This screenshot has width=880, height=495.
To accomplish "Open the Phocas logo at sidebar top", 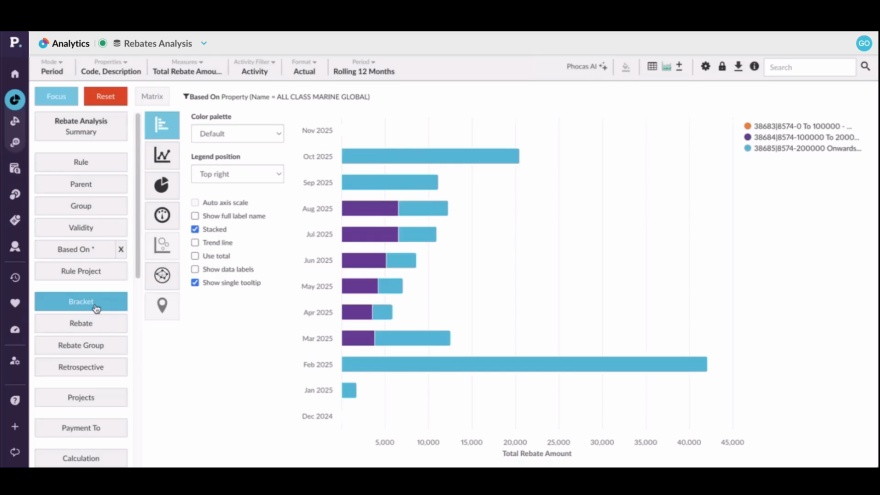I will (15, 42).
